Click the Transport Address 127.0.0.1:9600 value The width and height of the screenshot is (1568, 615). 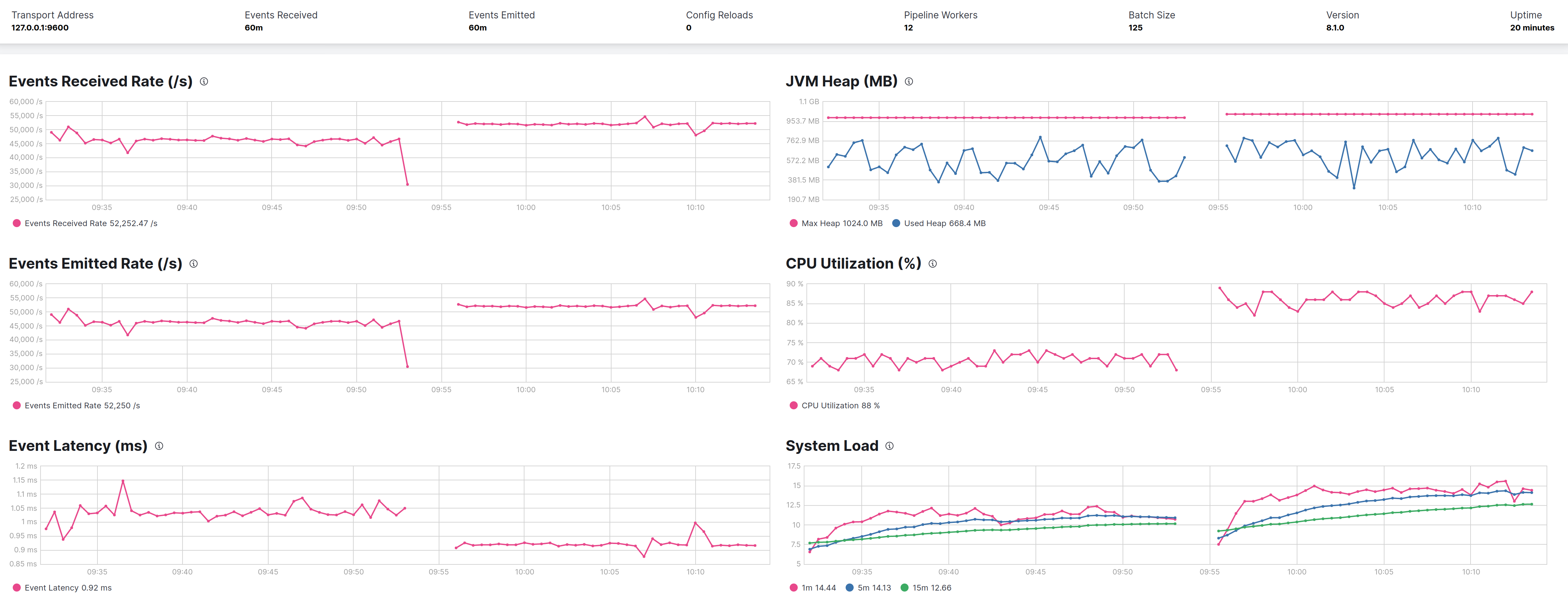(40, 27)
